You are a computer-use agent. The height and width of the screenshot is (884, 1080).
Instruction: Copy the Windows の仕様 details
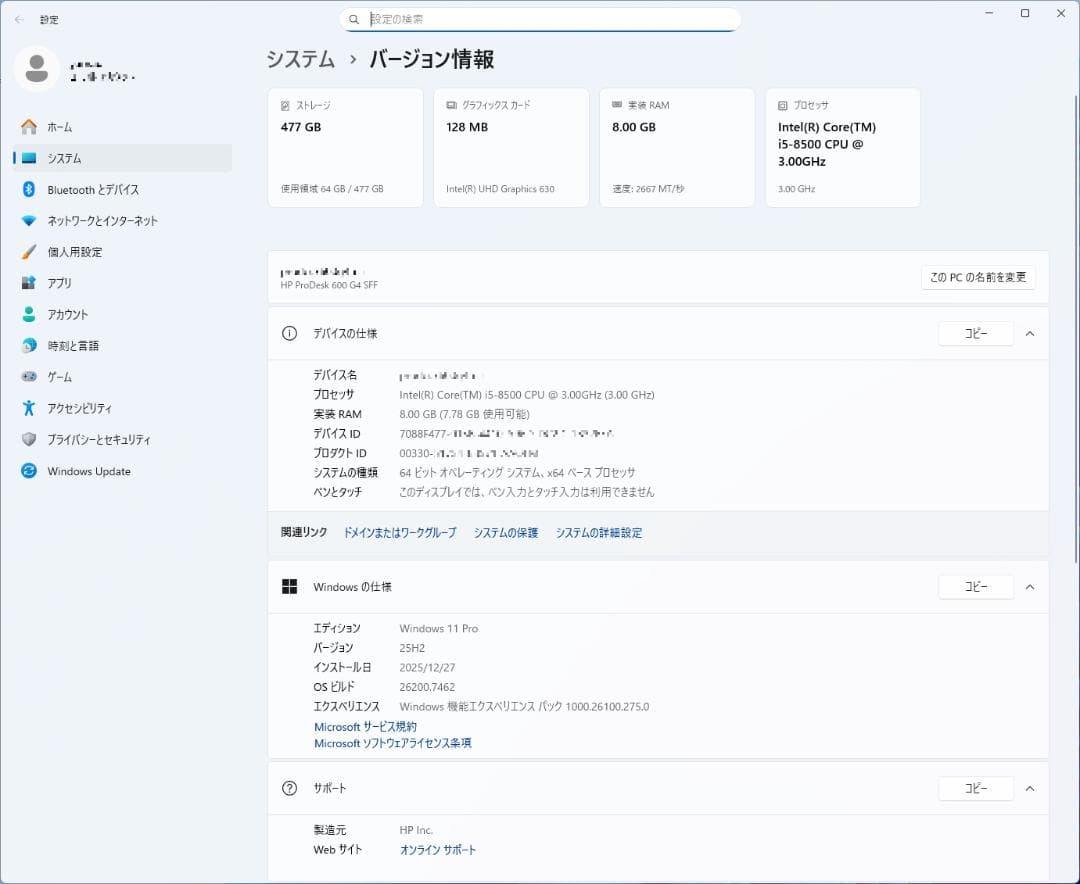point(975,587)
